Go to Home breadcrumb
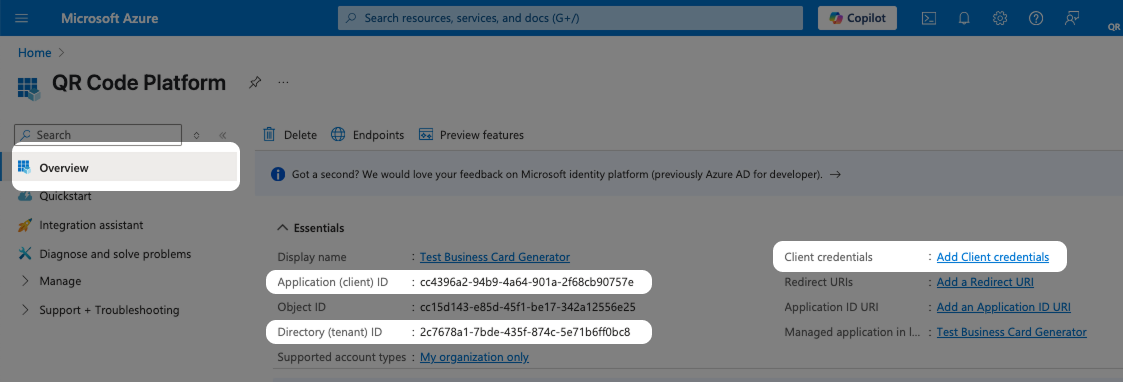1123x382 pixels. [x=34, y=53]
